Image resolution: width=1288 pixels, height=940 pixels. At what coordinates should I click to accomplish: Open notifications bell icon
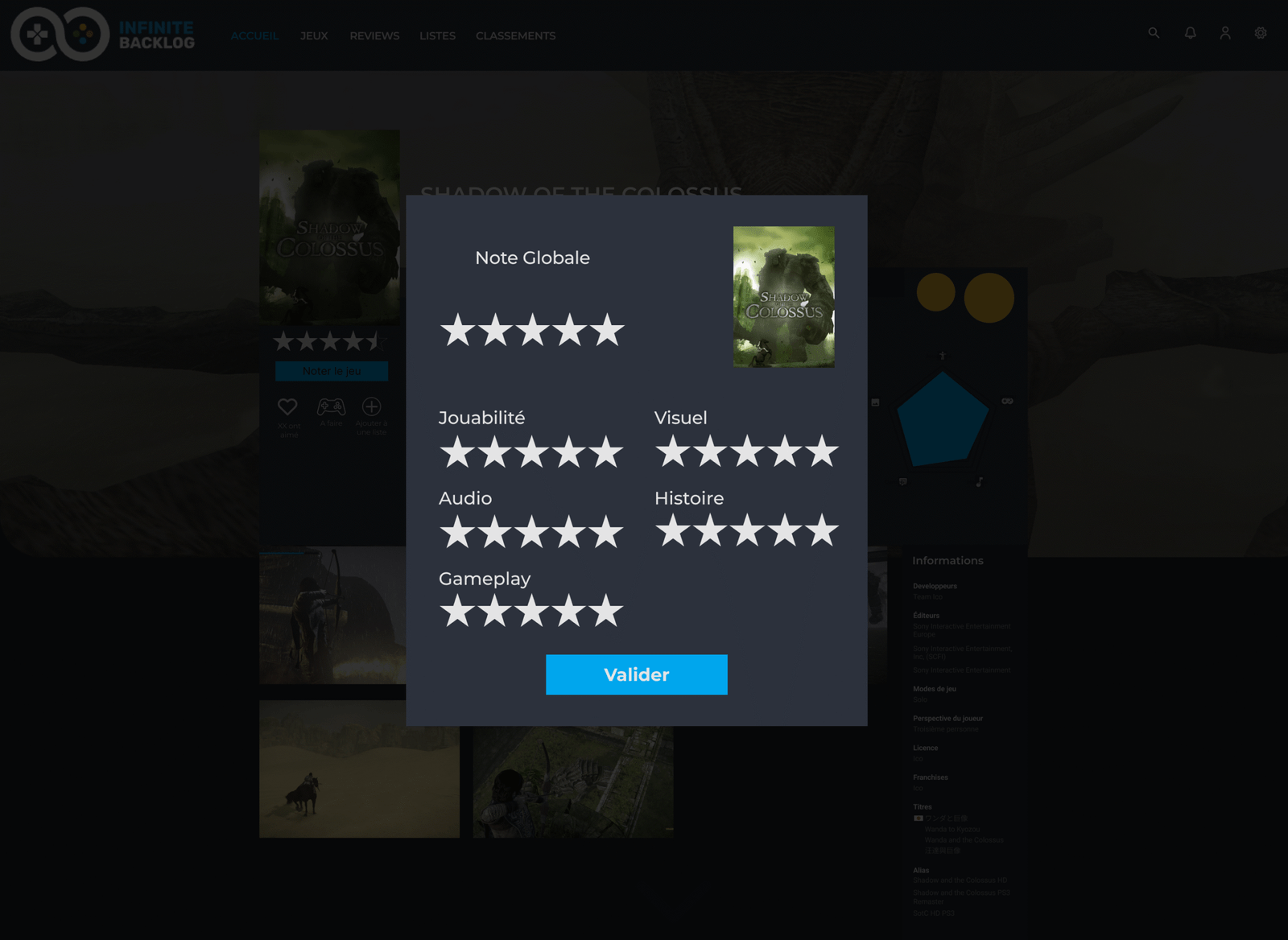click(1190, 33)
